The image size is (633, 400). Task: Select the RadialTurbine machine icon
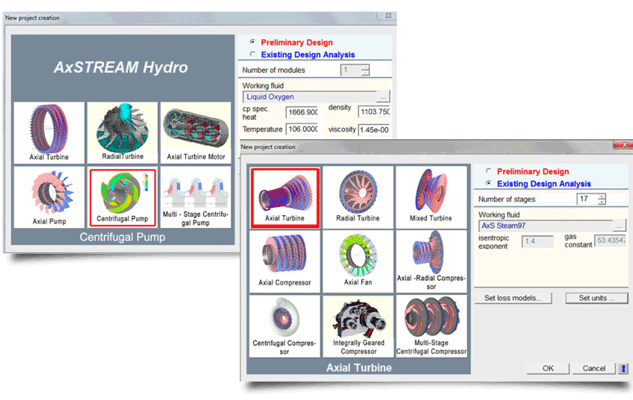(122, 132)
